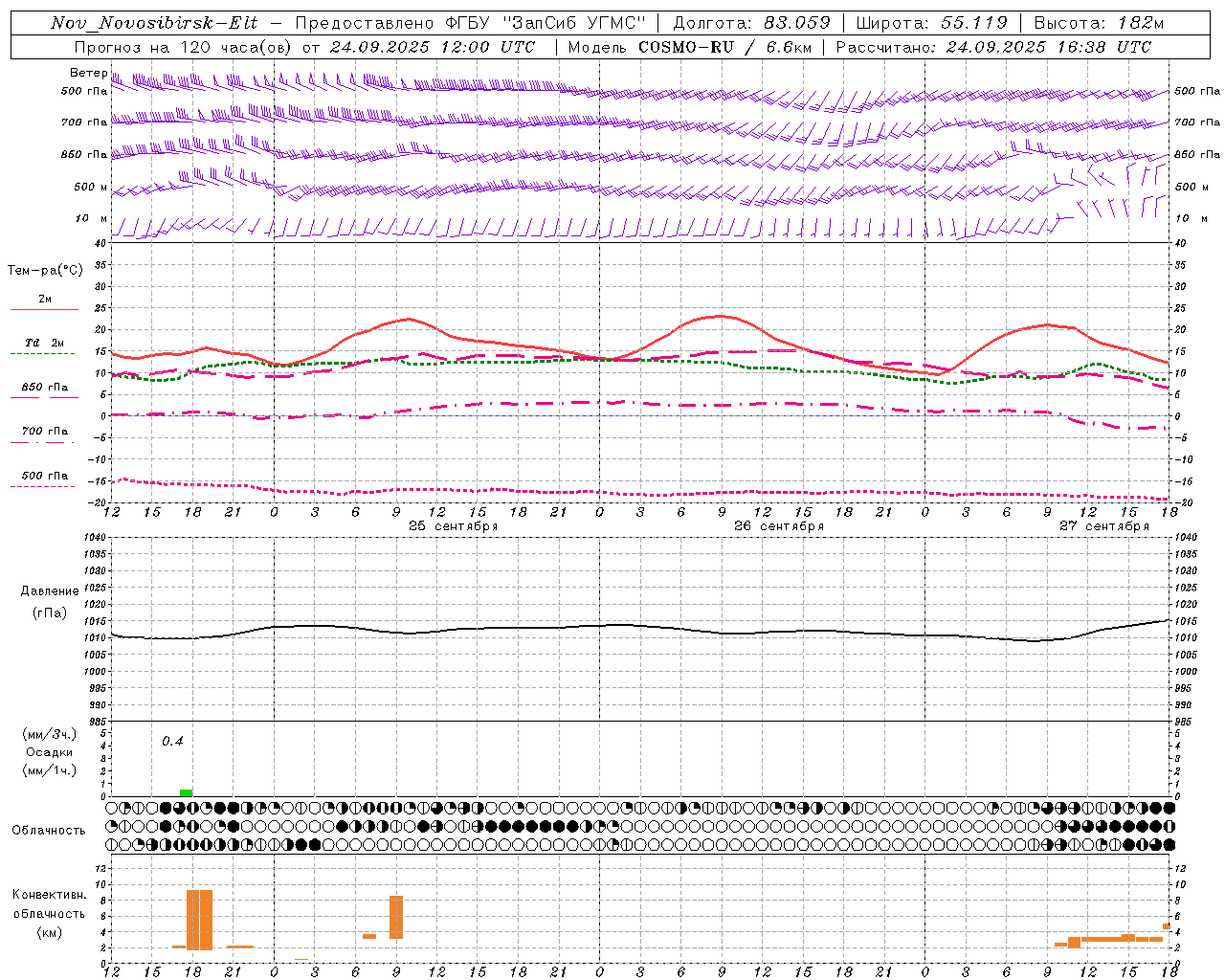This screenshot has width=1225, height=980.
Task: Click the small orange bar near 6h 25 сентября
Action: (x=369, y=936)
